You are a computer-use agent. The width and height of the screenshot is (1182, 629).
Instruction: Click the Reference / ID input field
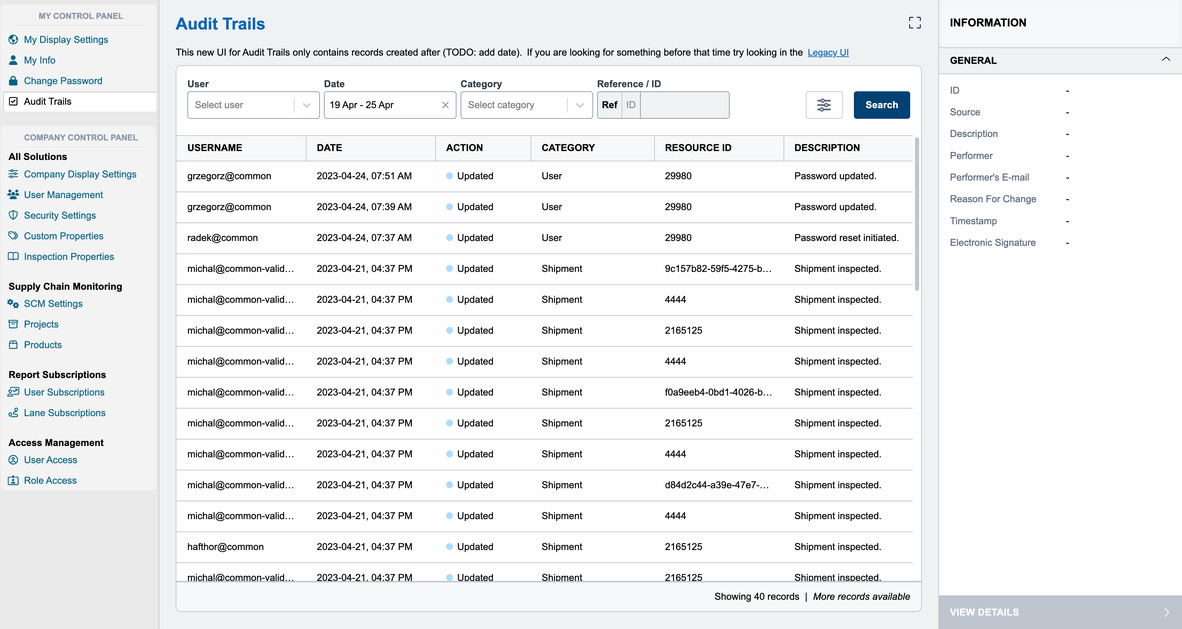click(x=684, y=105)
